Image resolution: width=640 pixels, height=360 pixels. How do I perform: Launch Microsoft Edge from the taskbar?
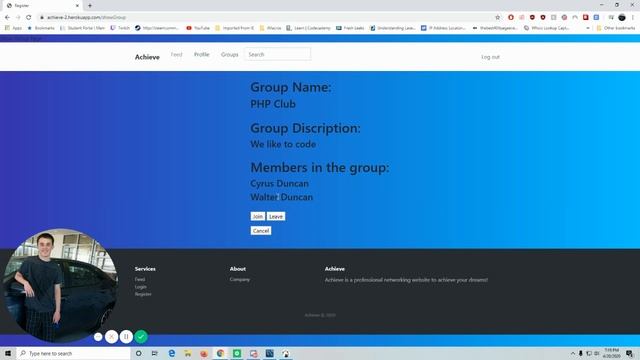pos(171,353)
